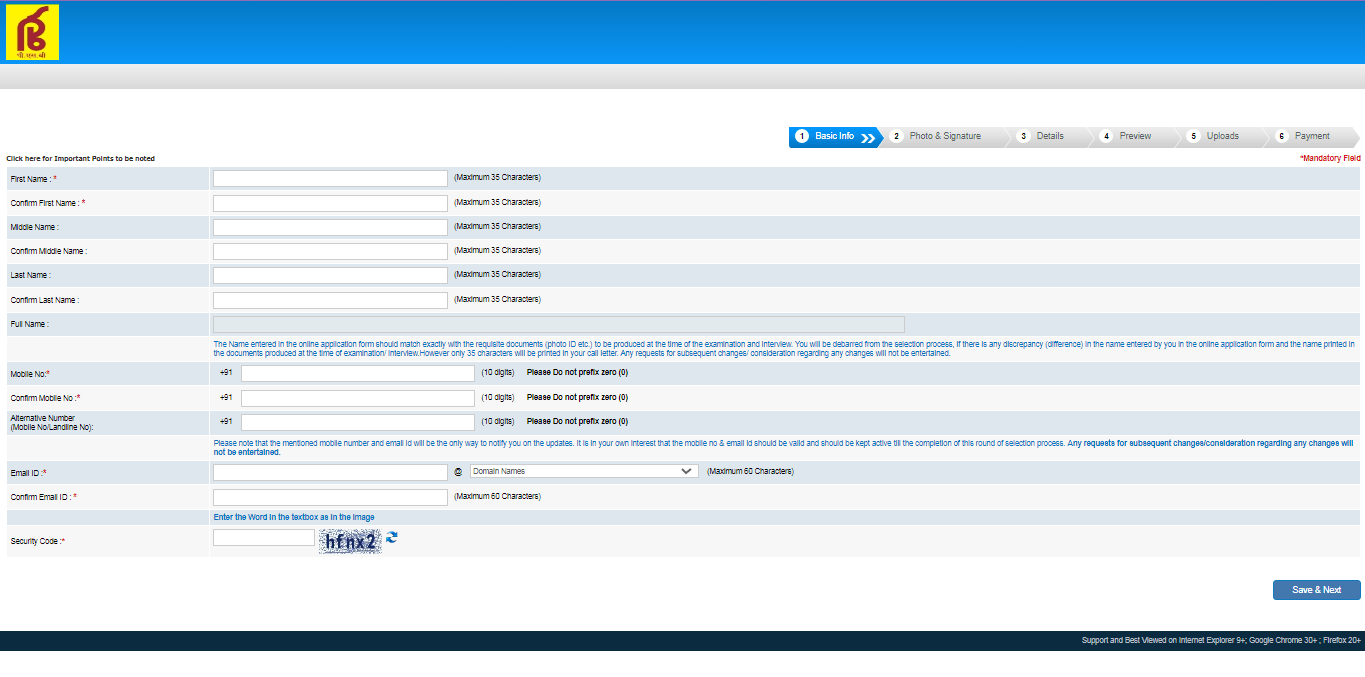The width and height of the screenshot is (1365, 677).
Task: Click the captcha image hfnx2
Action: pyautogui.click(x=350, y=541)
